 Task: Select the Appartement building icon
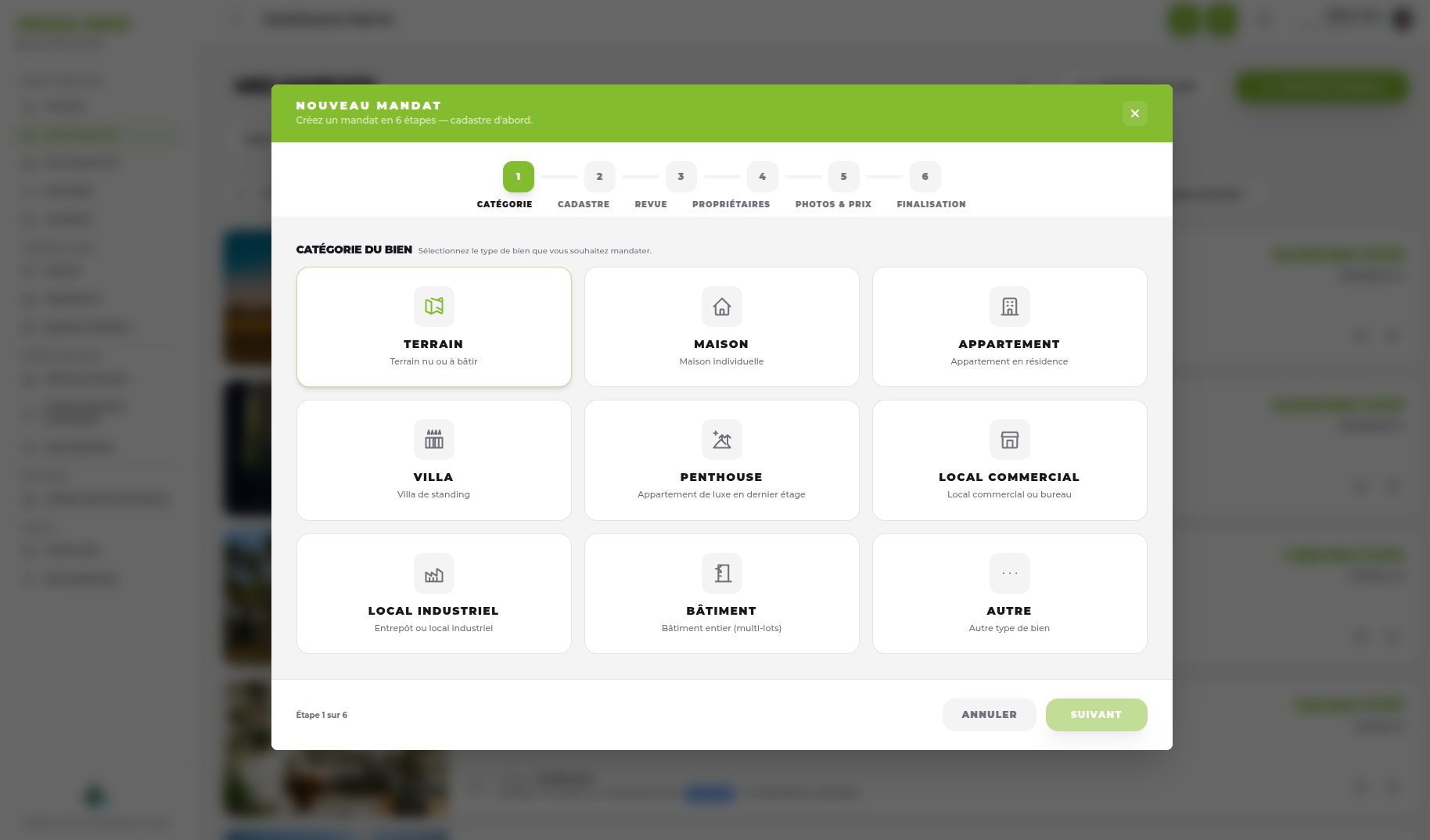pos(1010,306)
